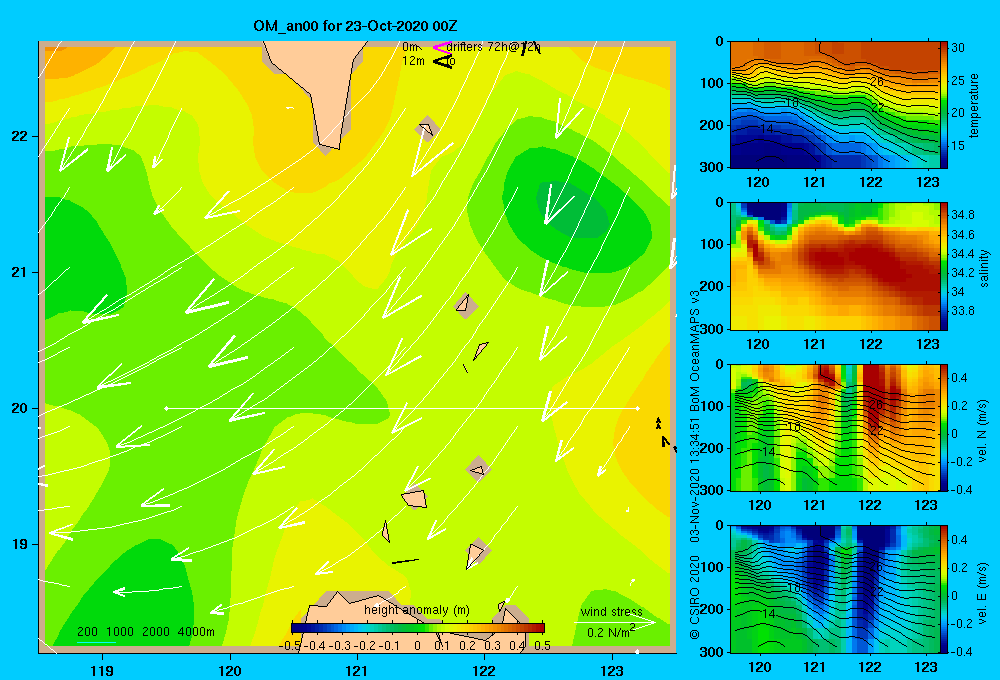Click the height anomaly color bar
The image size is (1000, 680).
coord(418,627)
